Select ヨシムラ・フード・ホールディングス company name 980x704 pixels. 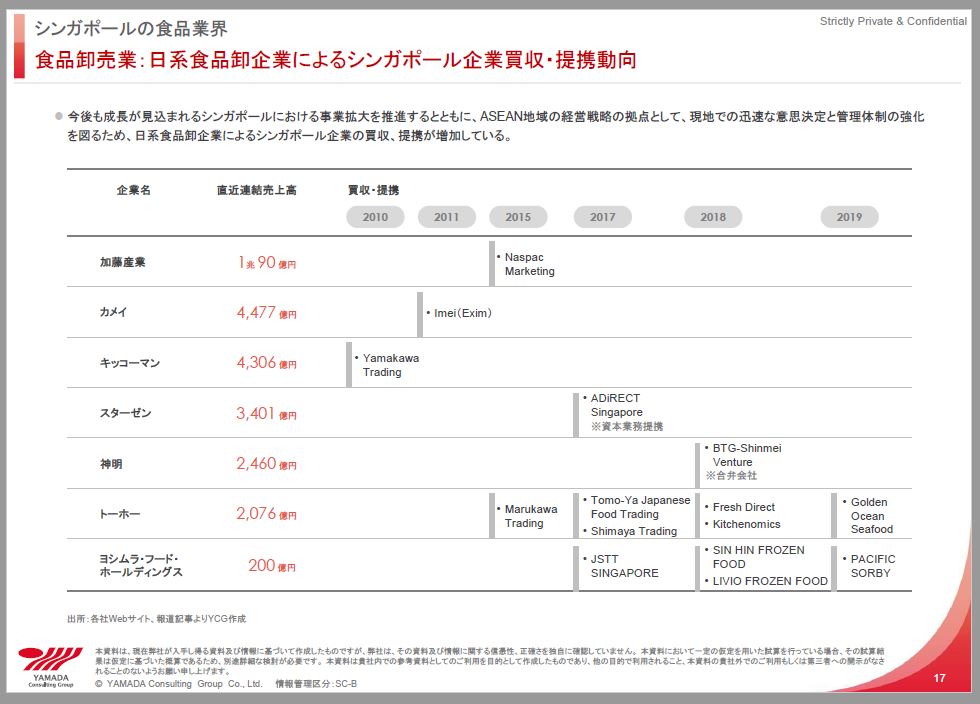pos(141,565)
